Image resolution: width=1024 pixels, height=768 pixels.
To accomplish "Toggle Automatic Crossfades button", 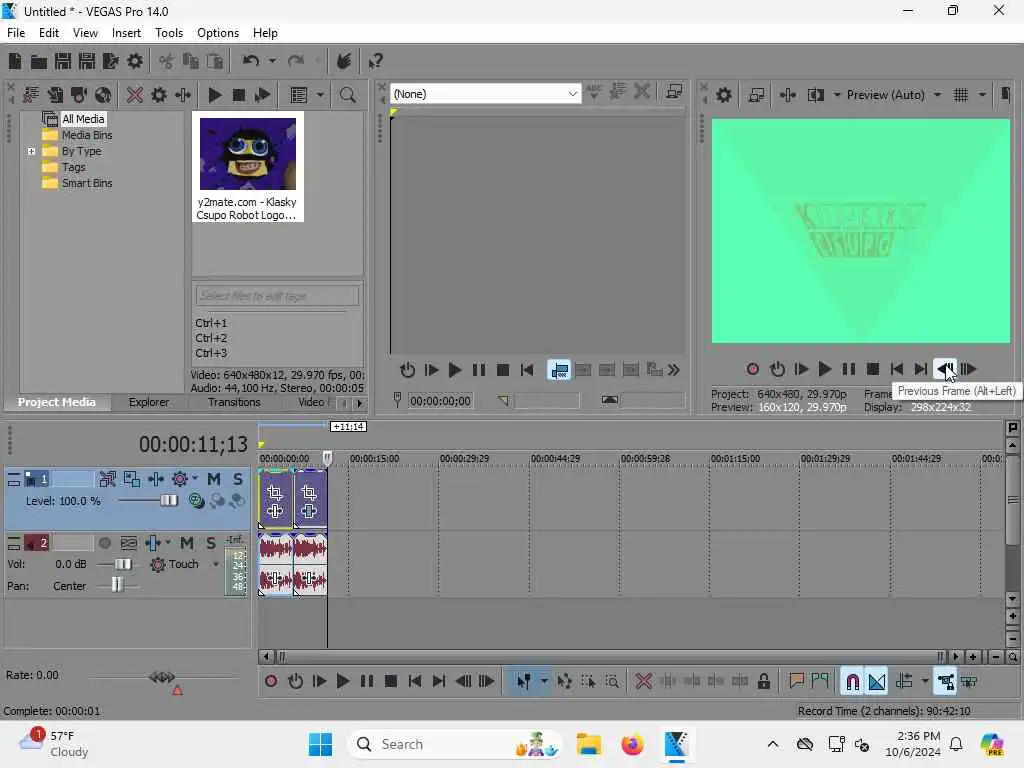I will tap(877, 681).
